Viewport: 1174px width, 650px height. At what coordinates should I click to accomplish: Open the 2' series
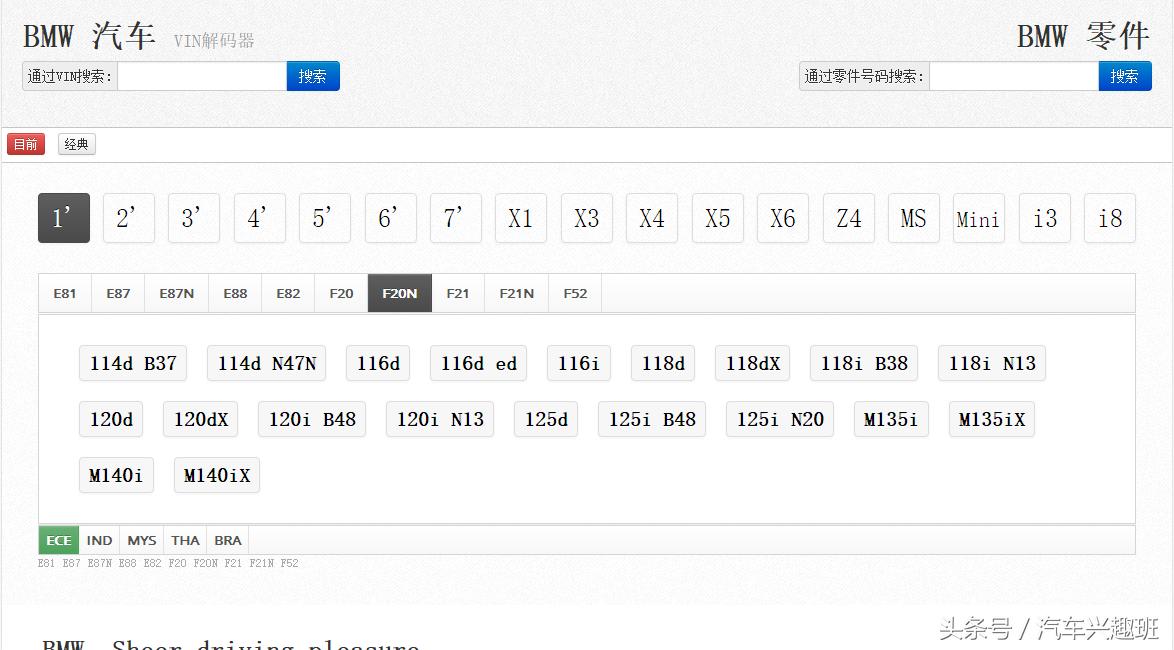pos(129,218)
